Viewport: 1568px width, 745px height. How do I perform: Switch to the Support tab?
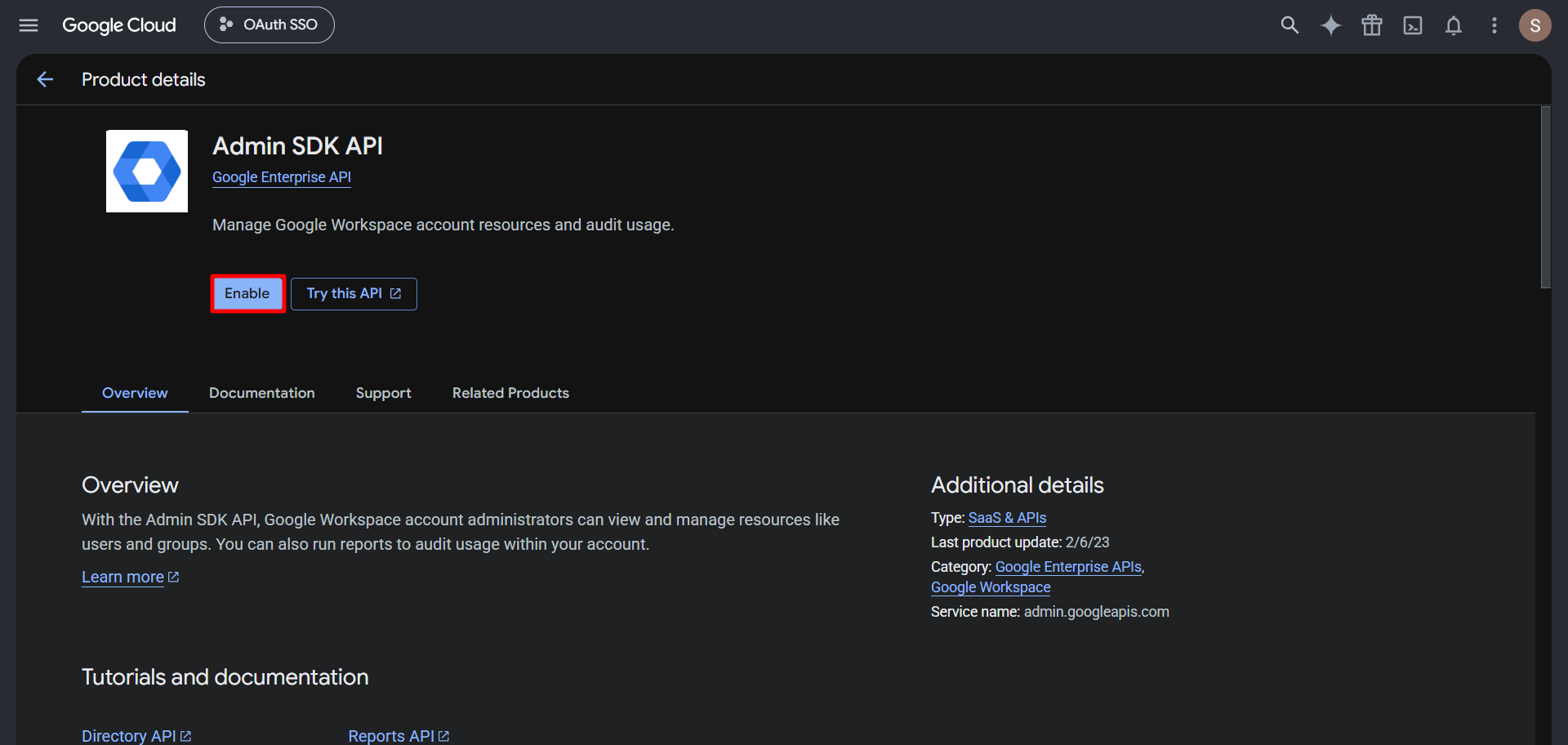click(384, 393)
